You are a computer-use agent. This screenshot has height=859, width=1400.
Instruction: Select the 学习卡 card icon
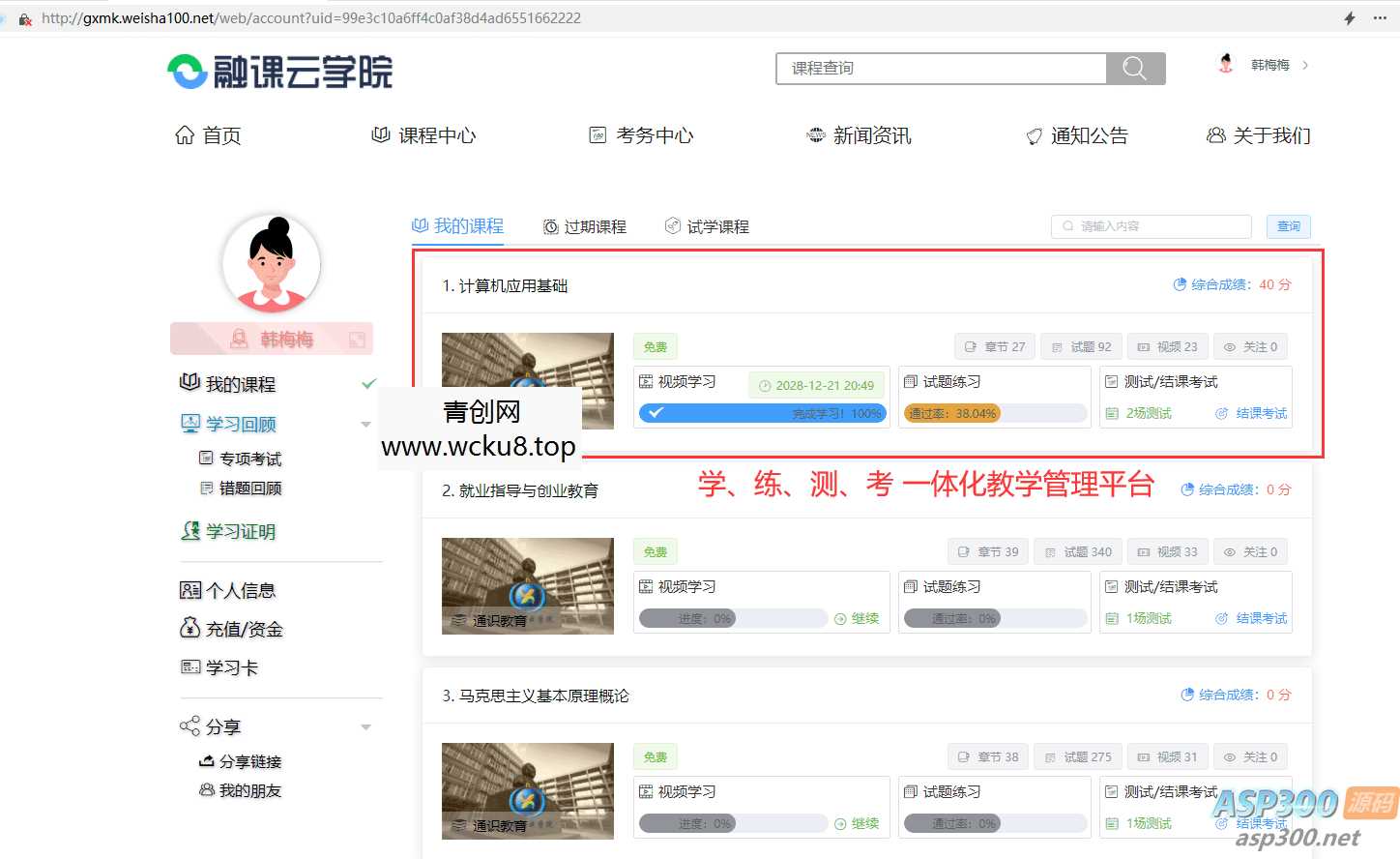[192, 666]
